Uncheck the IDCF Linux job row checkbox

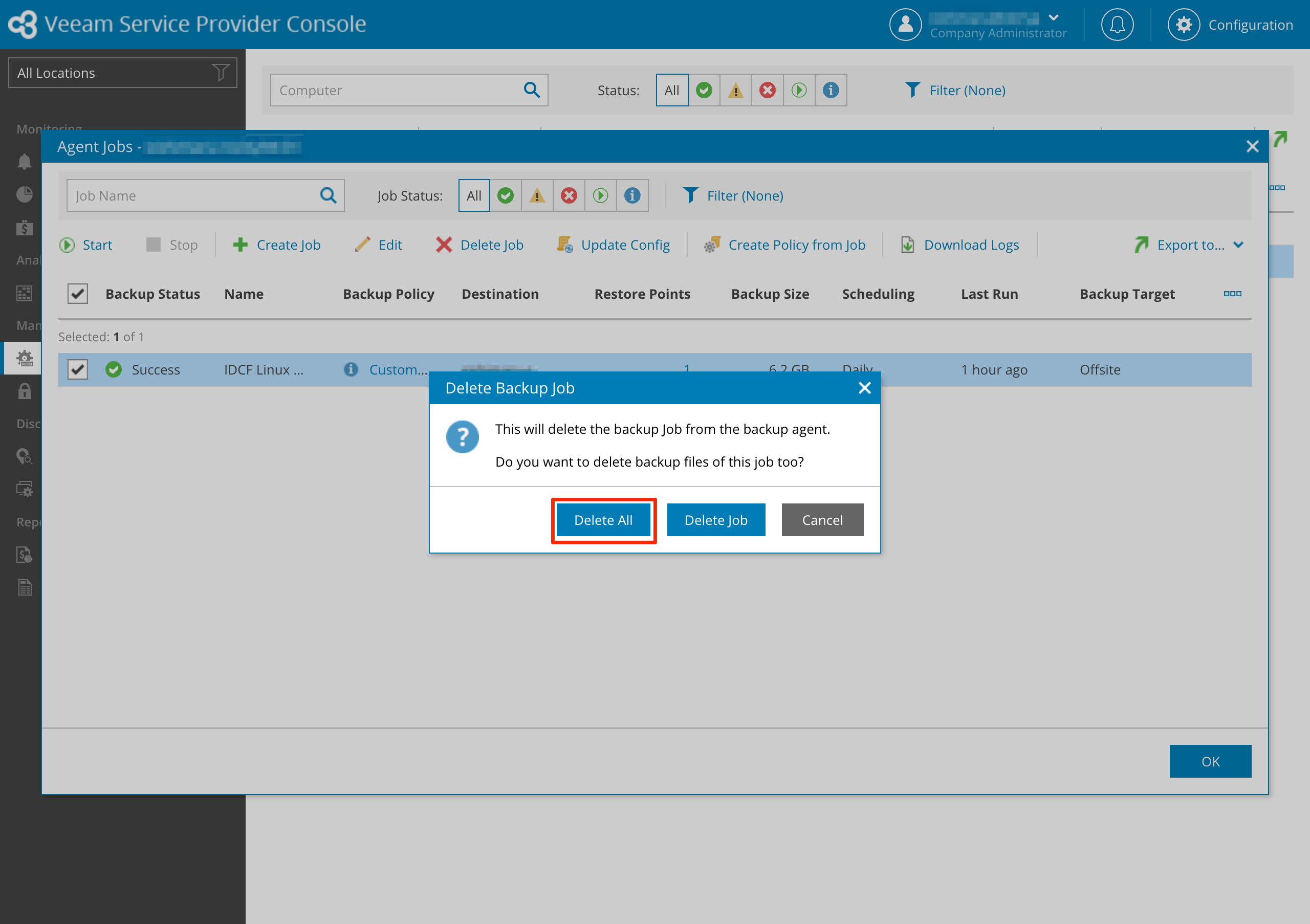tap(78, 369)
